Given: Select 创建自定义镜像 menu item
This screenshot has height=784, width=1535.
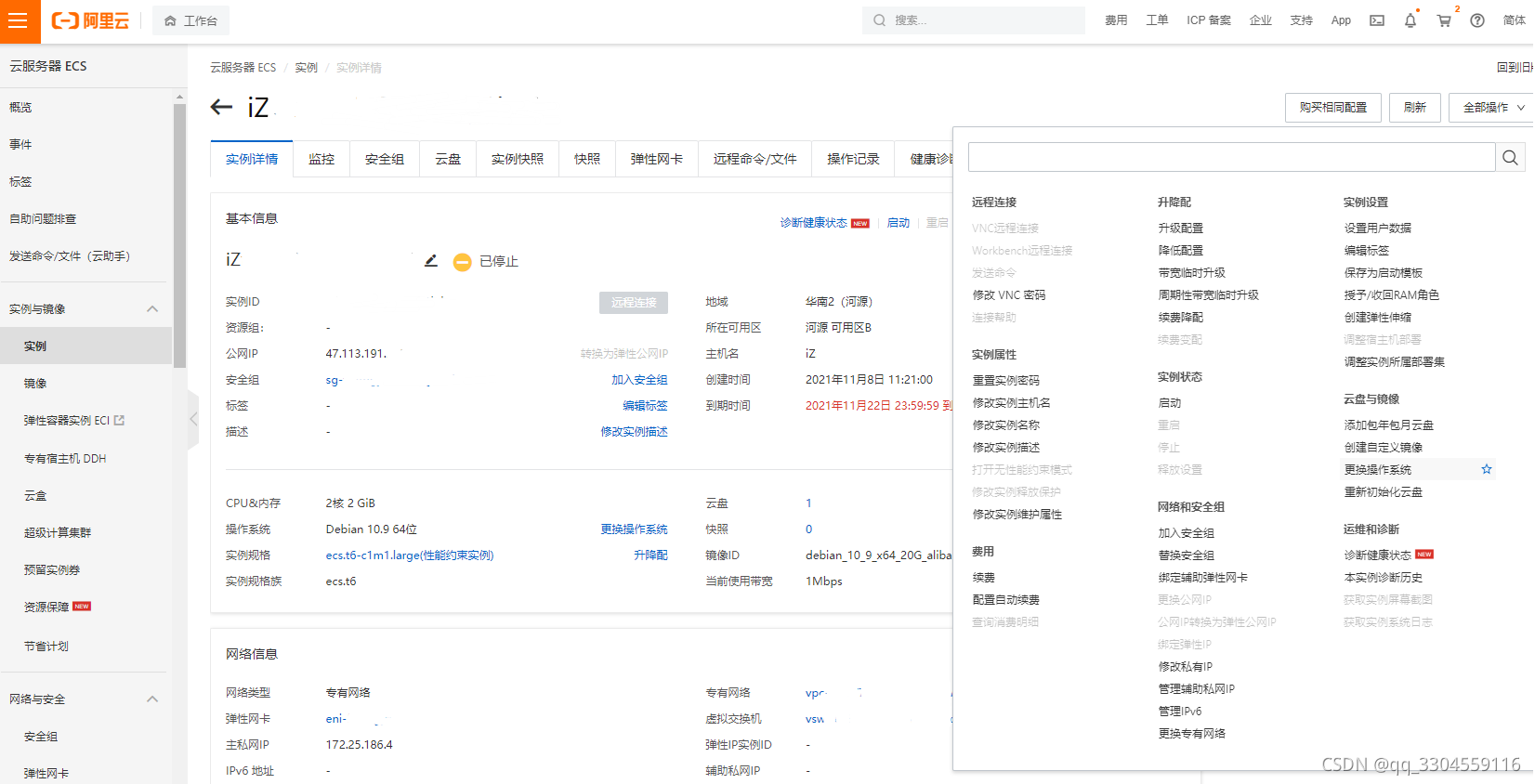Looking at the screenshot, I should pyautogui.click(x=1383, y=448).
